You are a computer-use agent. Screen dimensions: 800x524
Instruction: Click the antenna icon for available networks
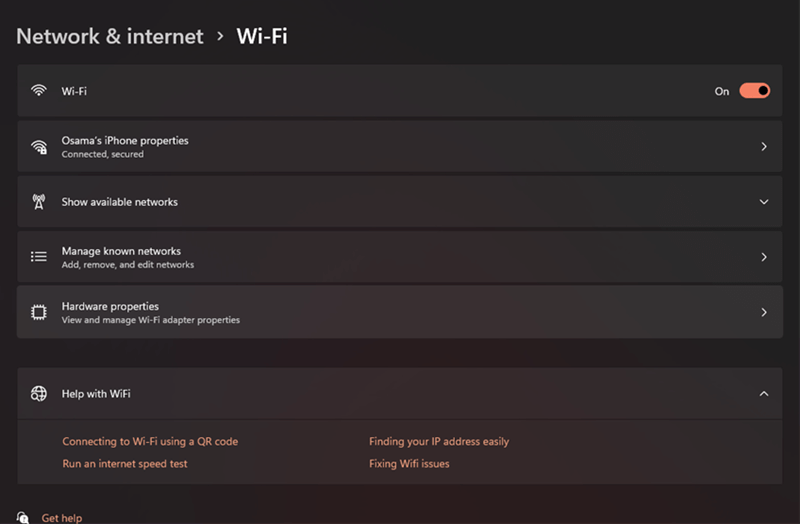click(39, 202)
